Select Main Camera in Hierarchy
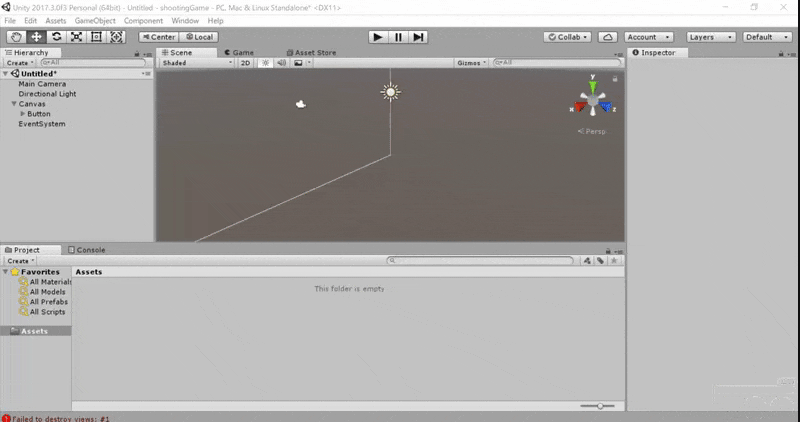Screen dimensions: 800x422 coord(42,84)
